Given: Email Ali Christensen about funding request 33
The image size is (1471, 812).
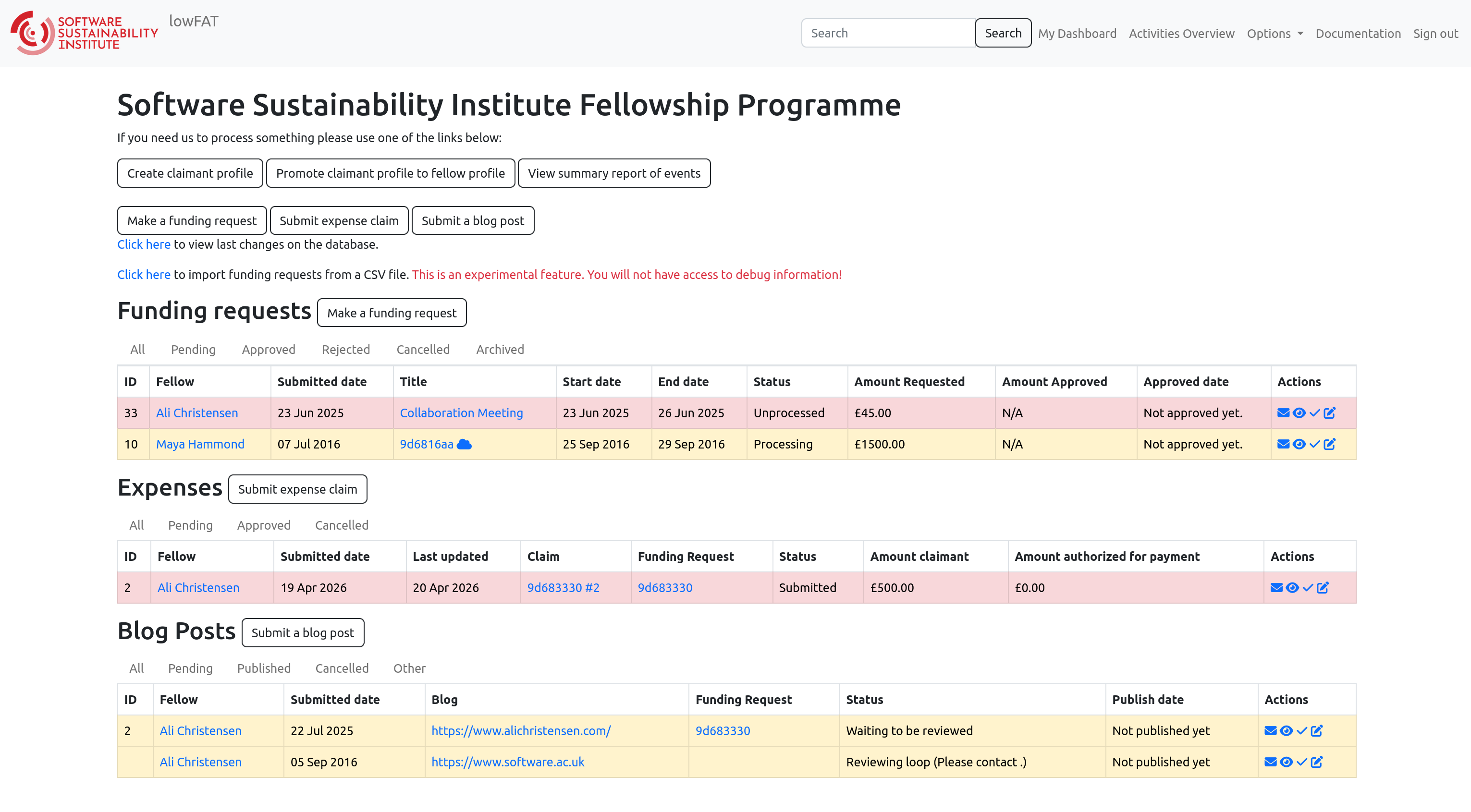Looking at the screenshot, I should (x=1283, y=412).
